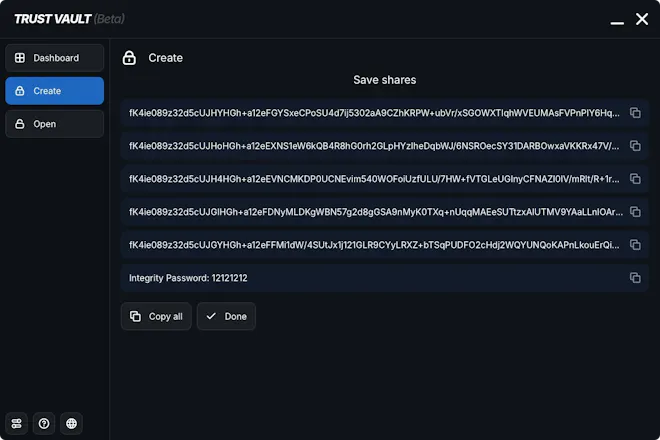Viewport: 660px width, 440px height.
Task: Open the language globe icon
Action: click(72, 423)
